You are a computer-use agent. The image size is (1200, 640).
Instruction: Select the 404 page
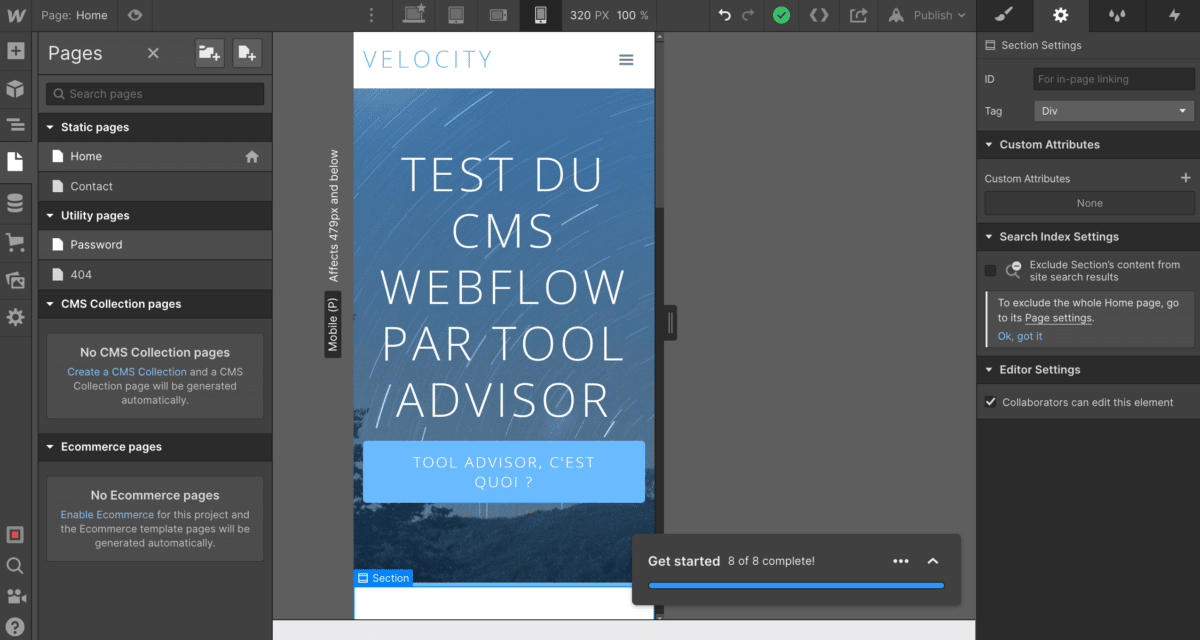pos(155,274)
